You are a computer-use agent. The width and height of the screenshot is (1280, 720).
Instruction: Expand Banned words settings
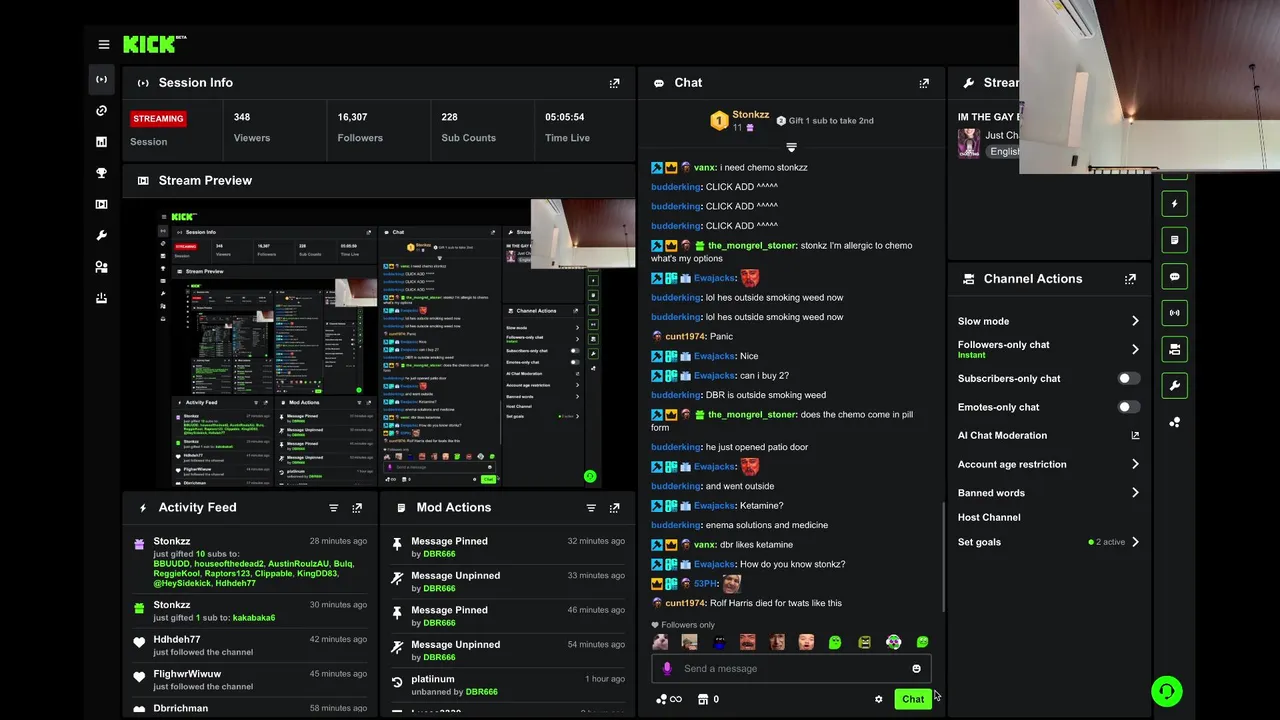pos(1135,492)
